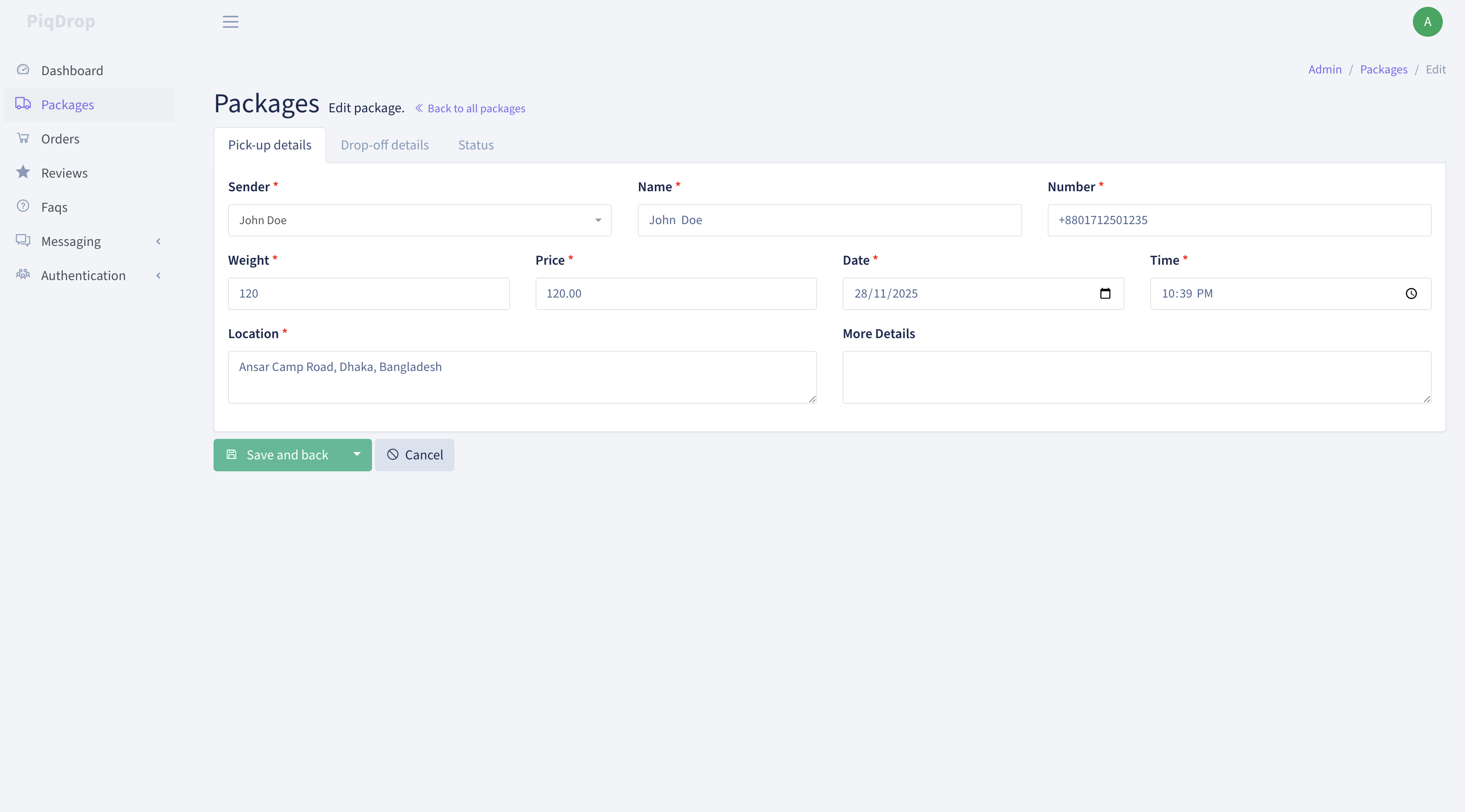This screenshot has height=812, width=1465.
Task: Click the floppy disk save icon
Action: pos(231,454)
